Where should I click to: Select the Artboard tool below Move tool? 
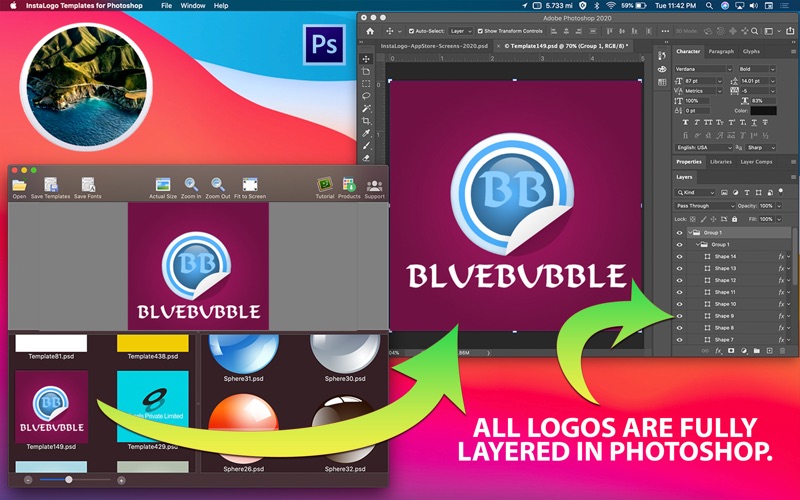coord(366,71)
